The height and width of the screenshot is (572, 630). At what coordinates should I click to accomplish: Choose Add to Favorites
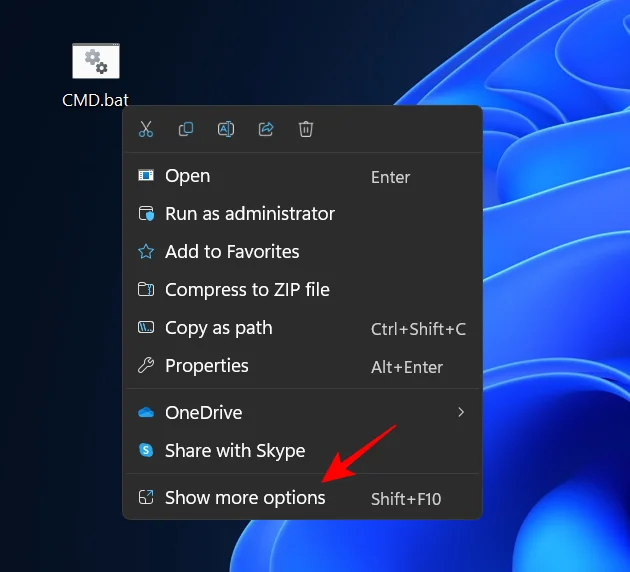point(302,252)
